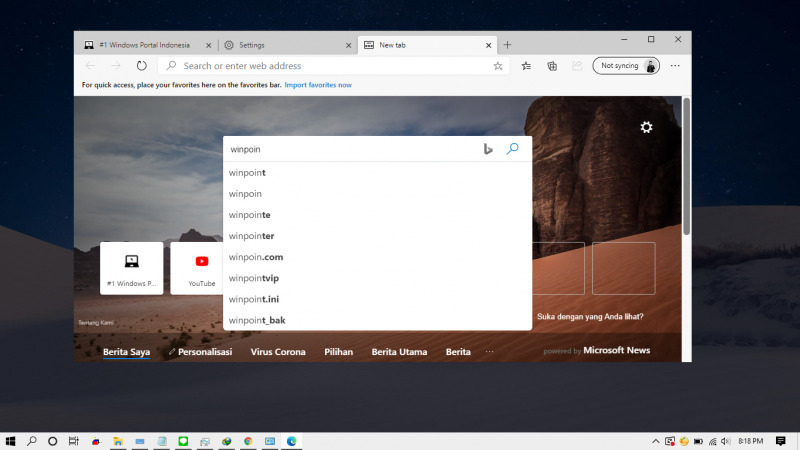Click the Tentang Kami link
This screenshot has width=800, height=450.
pyautogui.click(x=96, y=322)
